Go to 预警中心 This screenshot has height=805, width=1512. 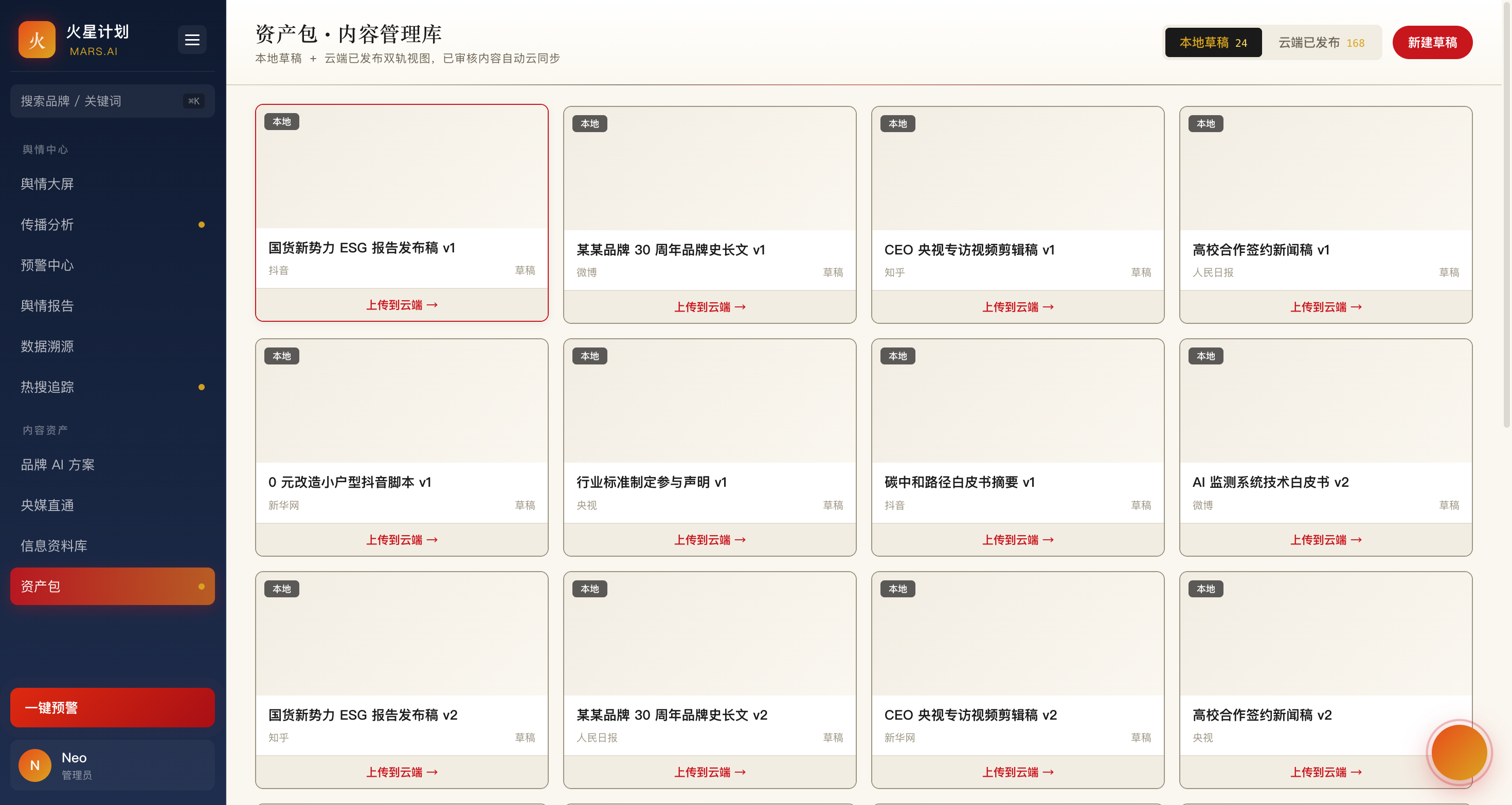(112, 265)
